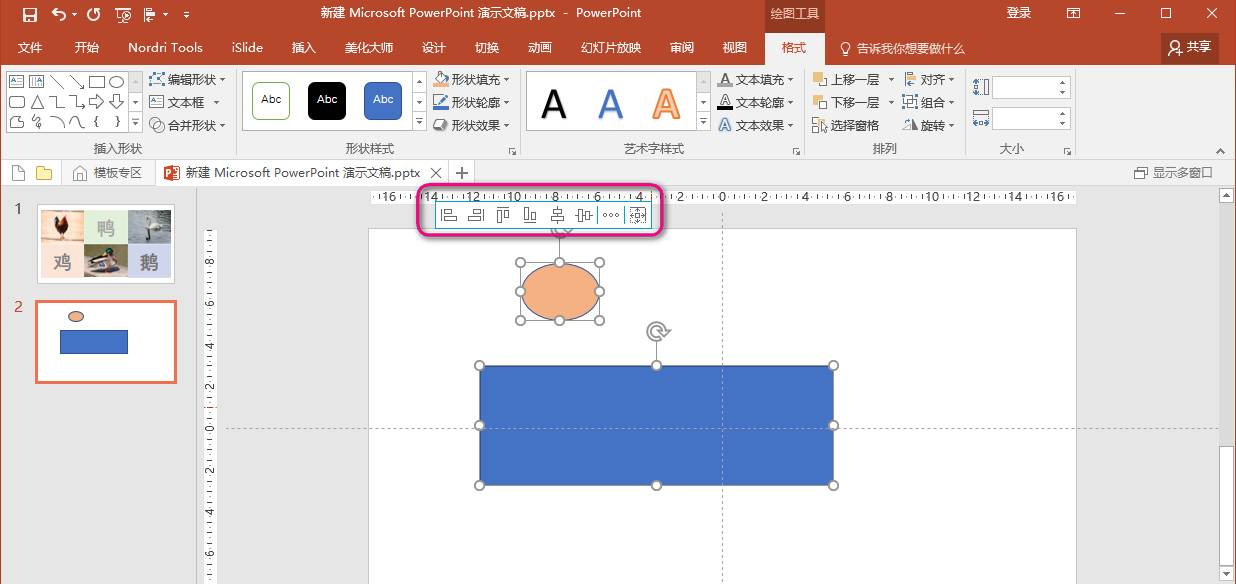Click the align top icon in floating toolbar

[503, 215]
